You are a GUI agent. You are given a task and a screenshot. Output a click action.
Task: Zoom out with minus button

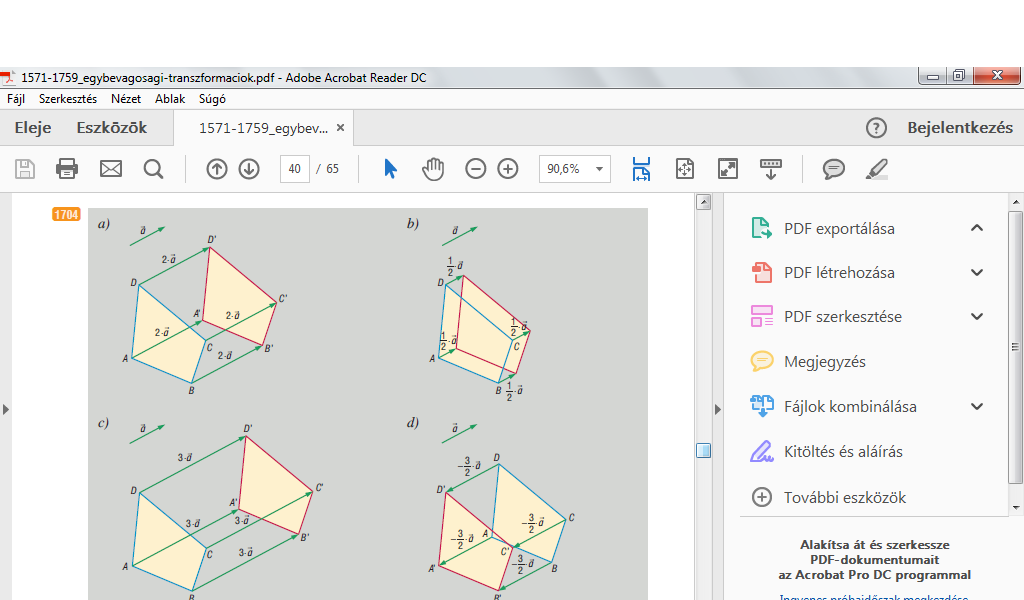coord(476,169)
